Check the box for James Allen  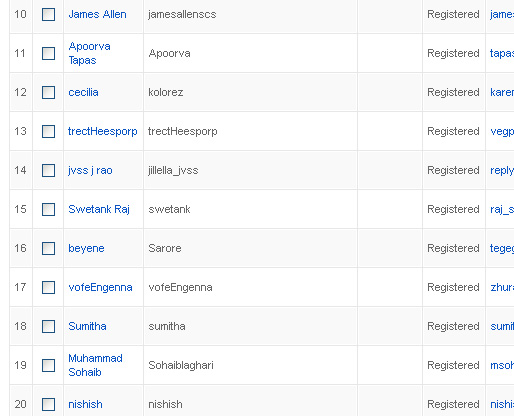pyautogui.click(x=48, y=14)
